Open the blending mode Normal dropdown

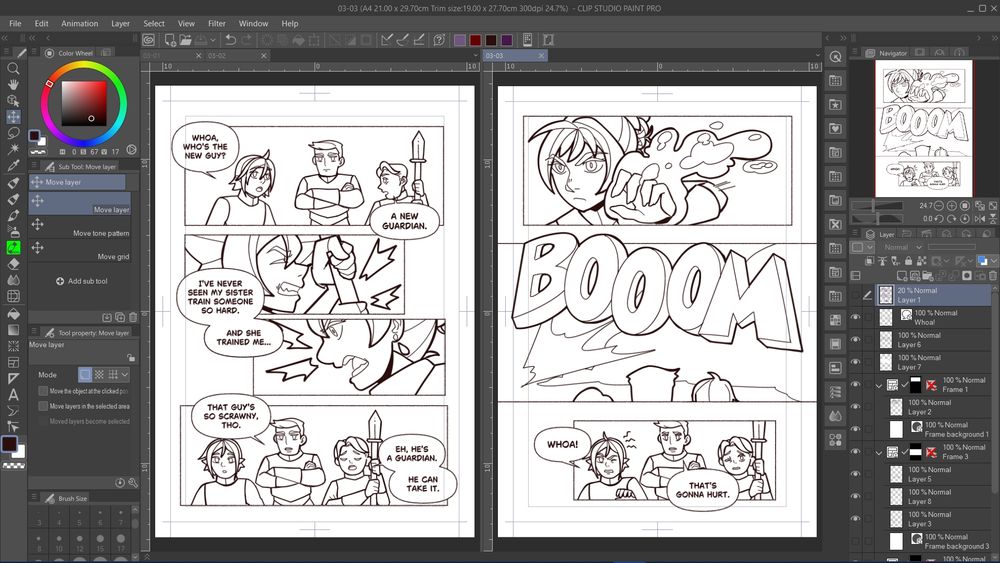(902, 247)
